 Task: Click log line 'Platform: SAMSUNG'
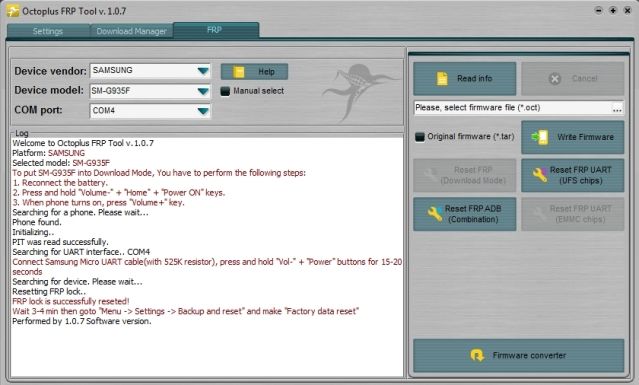tap(48, 153)
